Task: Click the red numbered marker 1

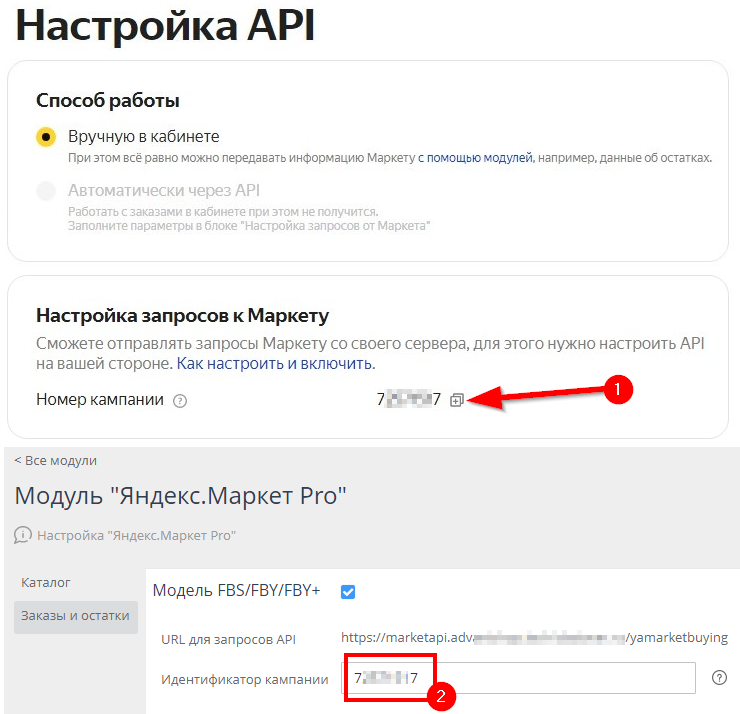Action: click(x=618, y=391)
